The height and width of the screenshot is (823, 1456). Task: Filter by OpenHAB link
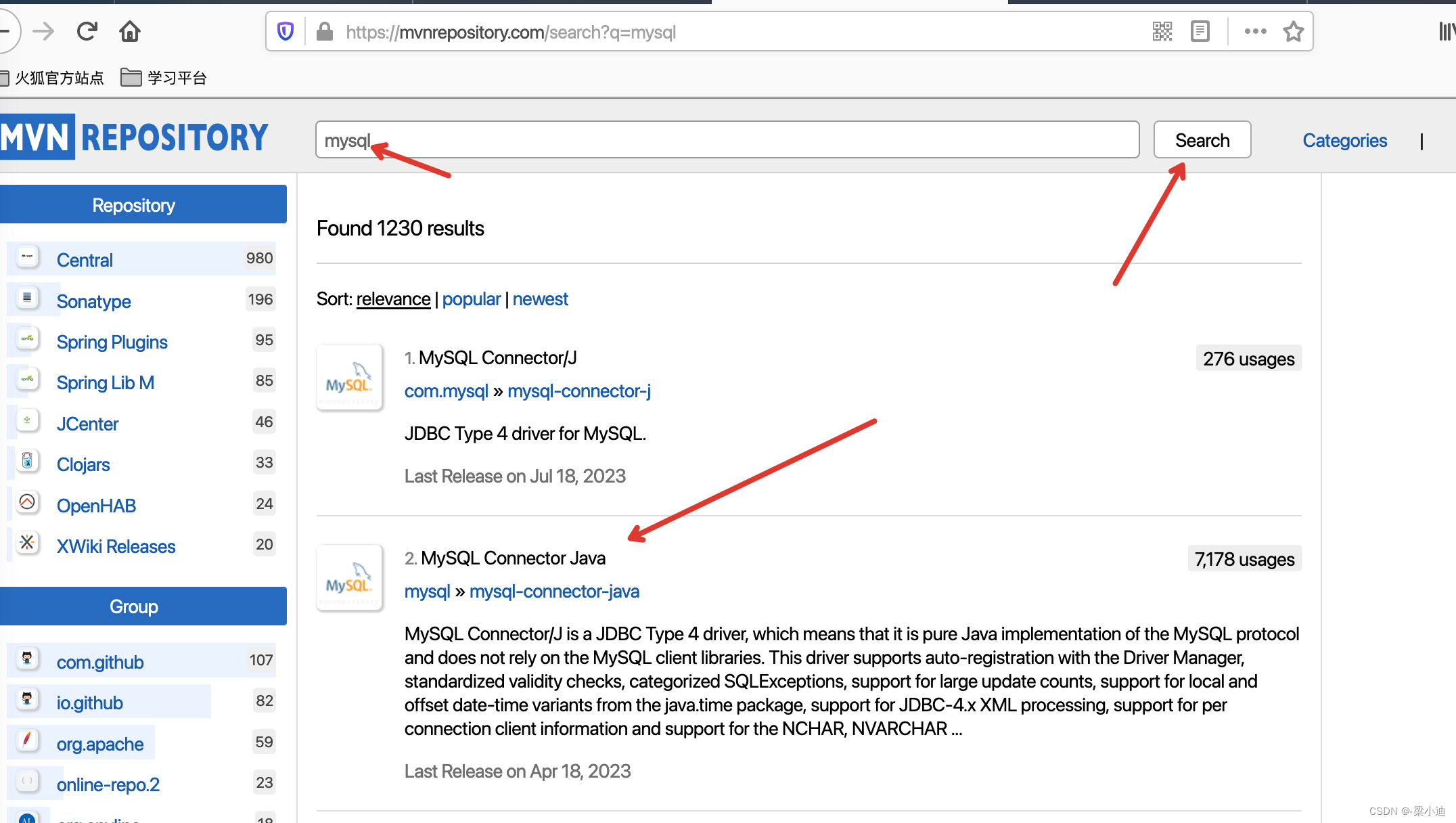coord(96,506)
